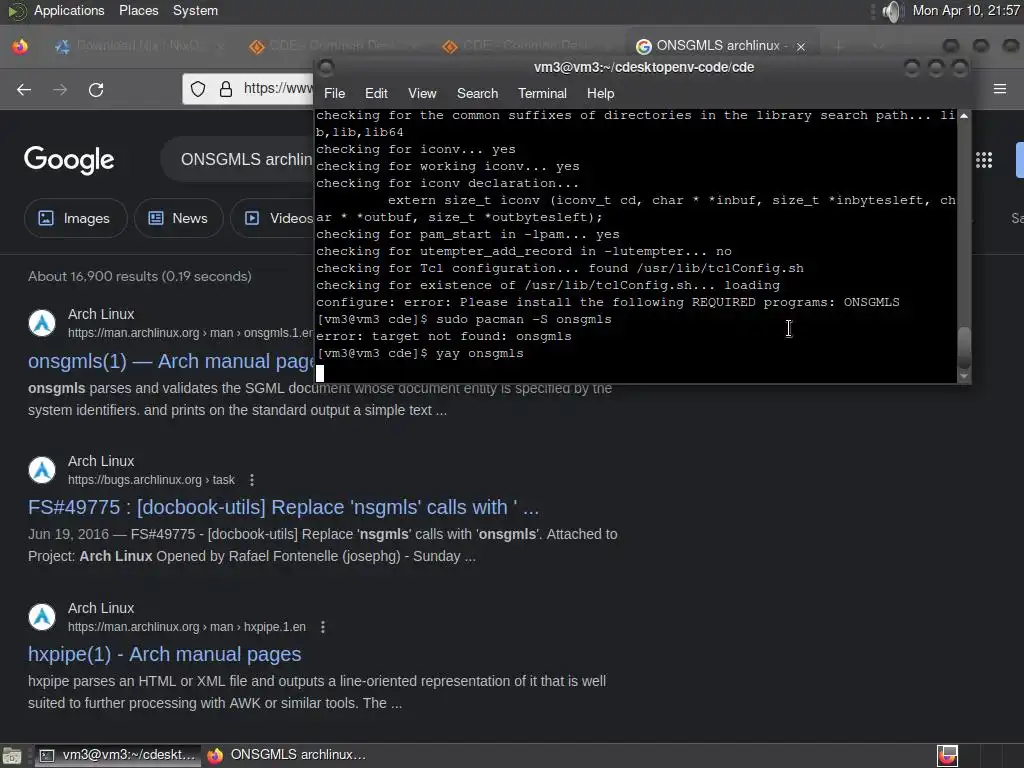This screenshot has height=768, width=1024.
Task: Click the clock showing Mon Apr 10
Action: point(966,10)
